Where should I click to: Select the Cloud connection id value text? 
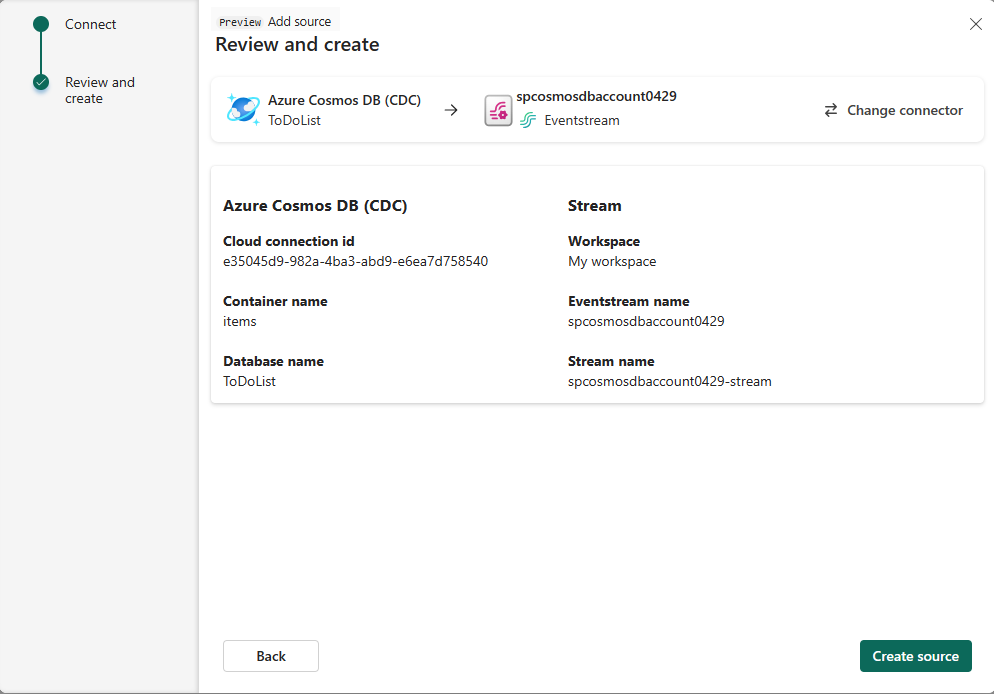(x=355, y=261)
